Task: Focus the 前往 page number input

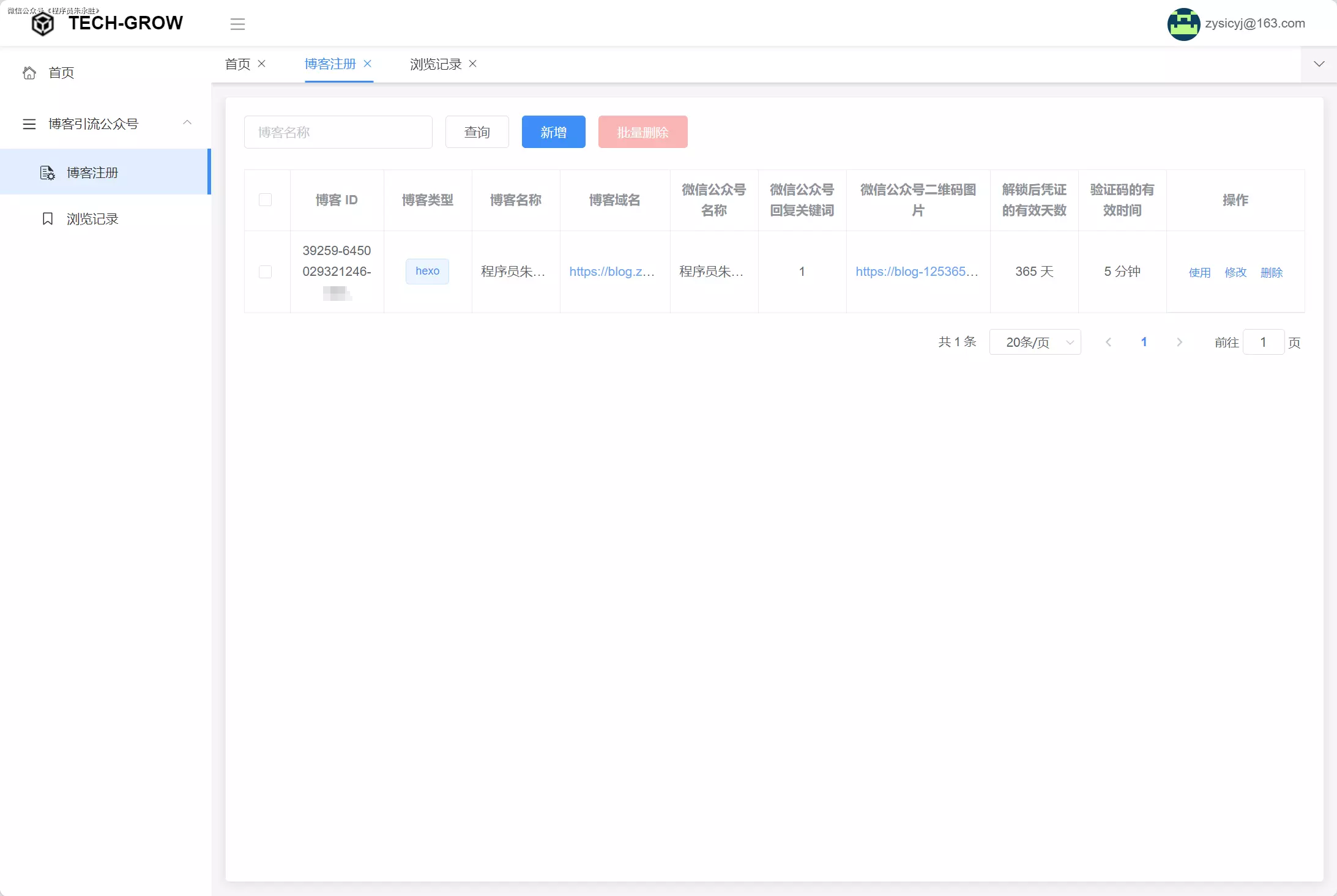Action: pyautogui.click(x=1263, y=342)
